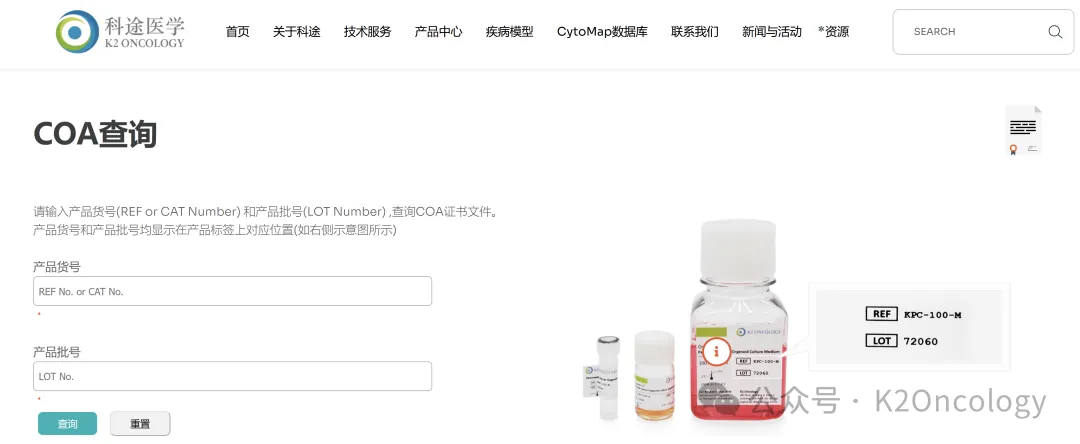Open the 首页 menu item
1080x444 pixels.
coord(238,32)
